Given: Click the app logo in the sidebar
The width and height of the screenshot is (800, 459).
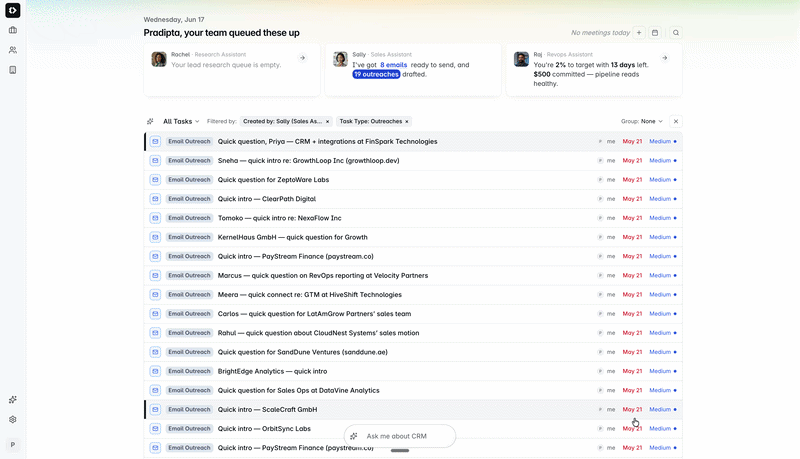Looking at the screenshot, I should click(x=13, y=10).
